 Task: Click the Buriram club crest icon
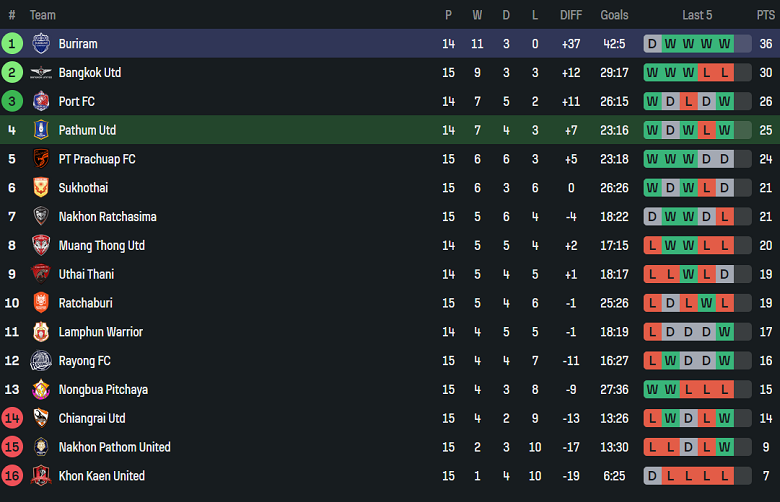[41, 44]
